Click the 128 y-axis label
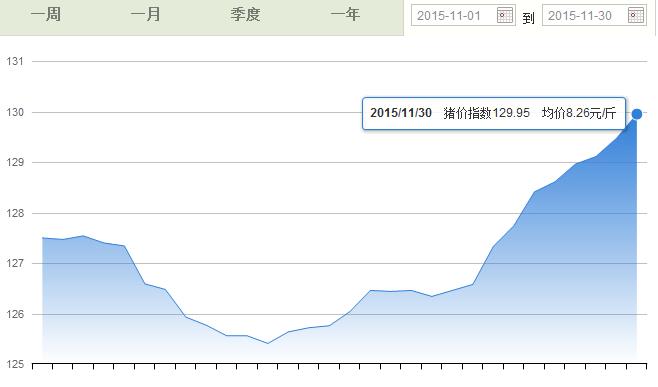 tap(14, 213)
